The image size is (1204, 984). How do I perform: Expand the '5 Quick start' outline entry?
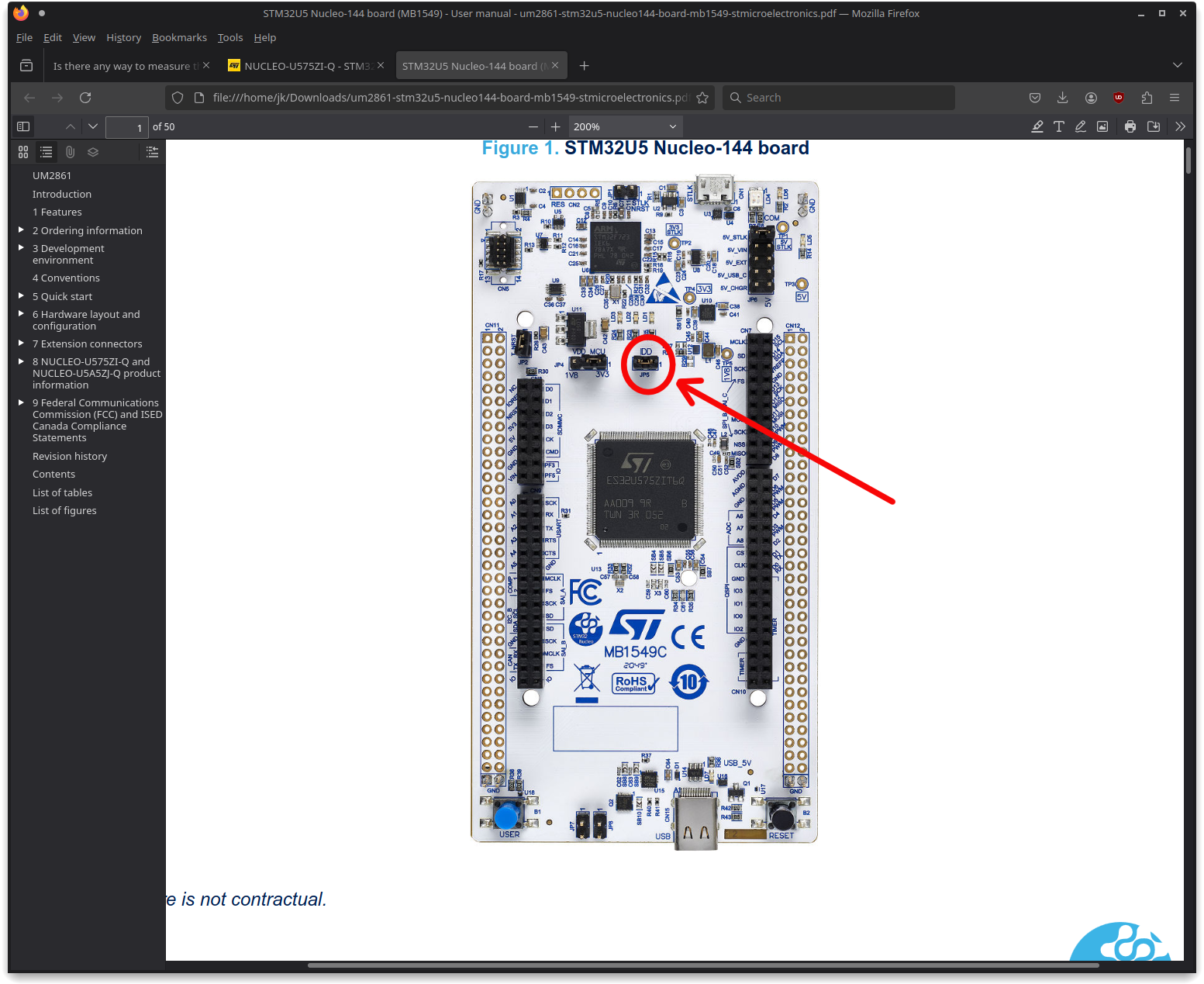point(21,295)
